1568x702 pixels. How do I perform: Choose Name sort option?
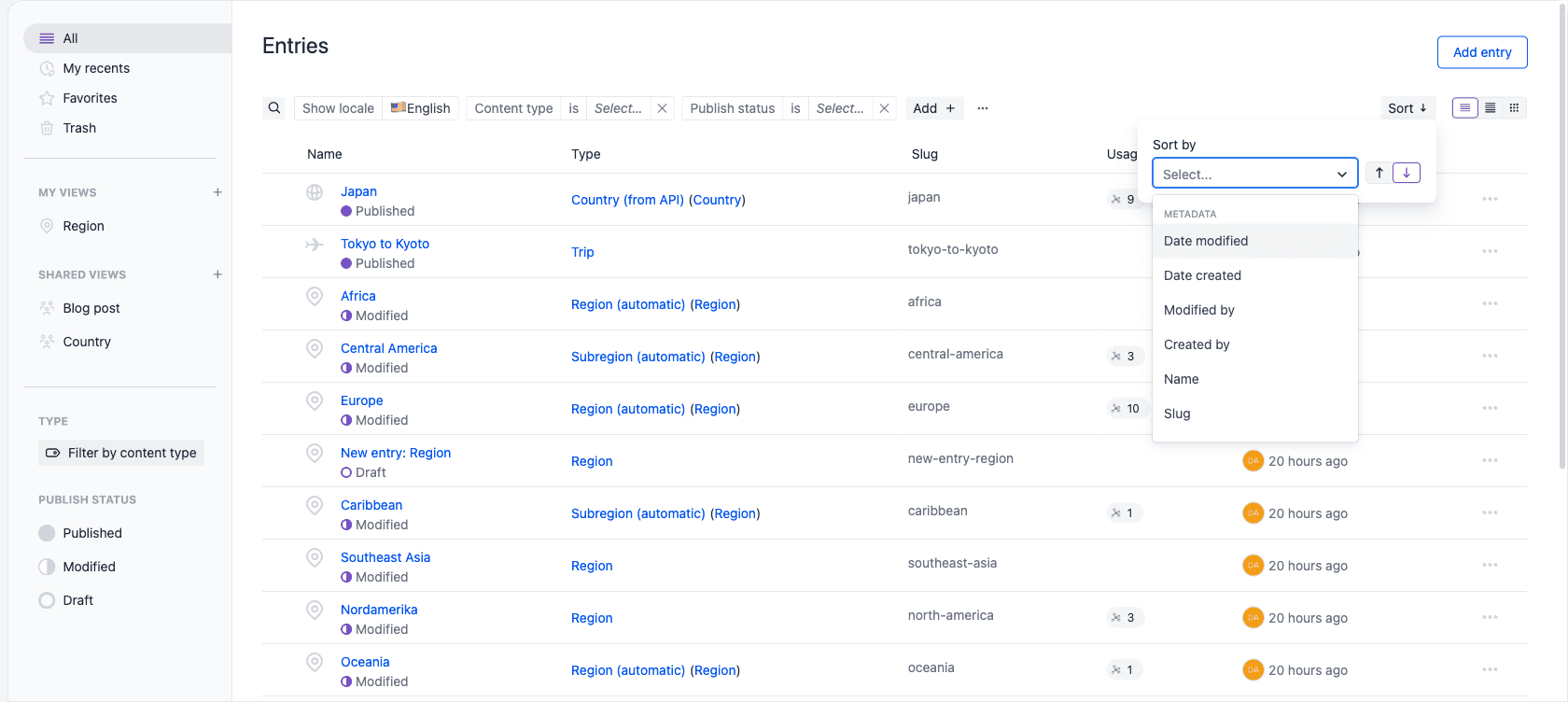pyautogui.click(x=1254, y=379)
